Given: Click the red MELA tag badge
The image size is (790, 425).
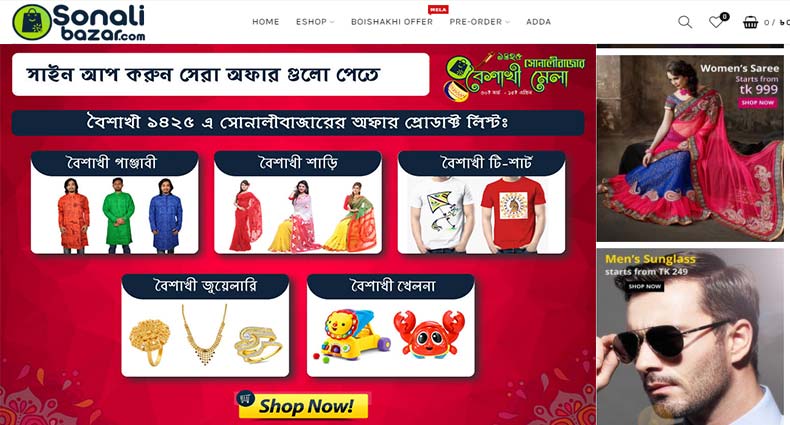Looking at the screenshot, I should 438,10.
